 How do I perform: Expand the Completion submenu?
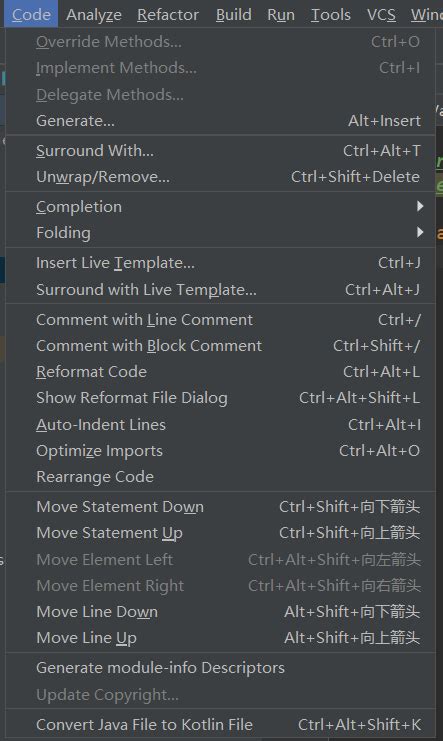tap(220, 207)
